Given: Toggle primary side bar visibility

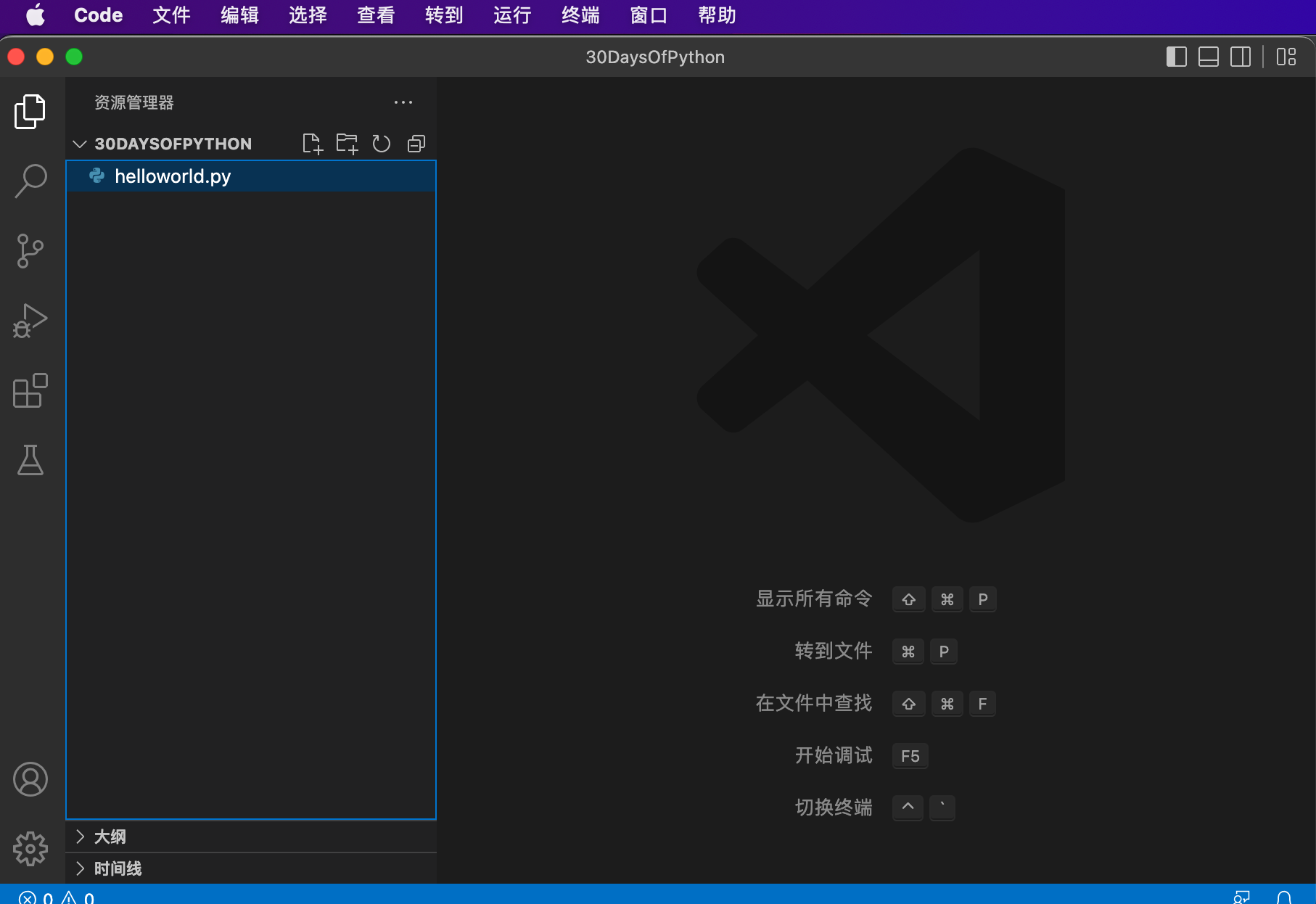Looking at the screenshot, I should tap(1177, 57).
